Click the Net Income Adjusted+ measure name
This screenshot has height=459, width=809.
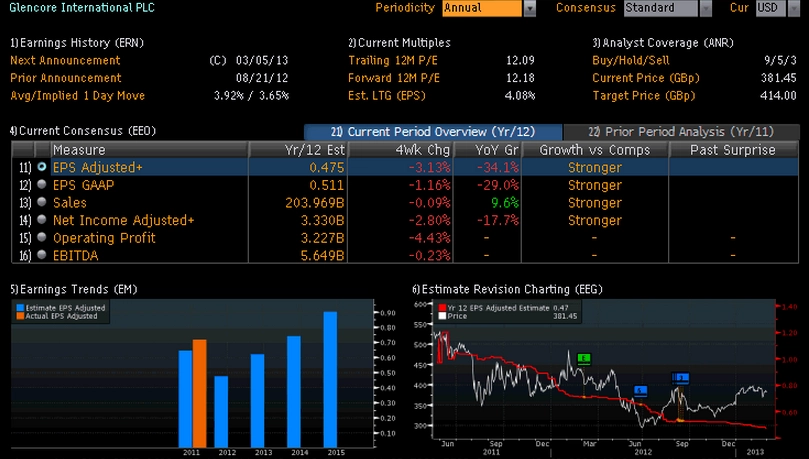click(124, 220)
